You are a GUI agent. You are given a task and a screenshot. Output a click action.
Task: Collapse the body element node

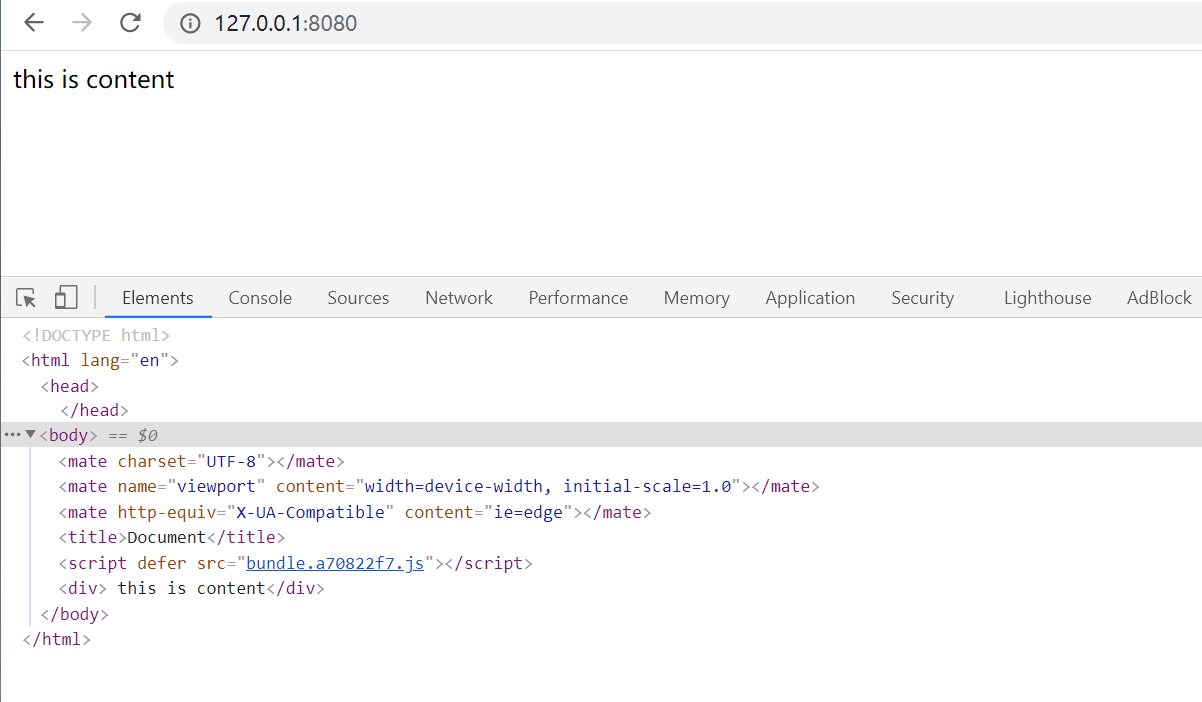[30, 435]
